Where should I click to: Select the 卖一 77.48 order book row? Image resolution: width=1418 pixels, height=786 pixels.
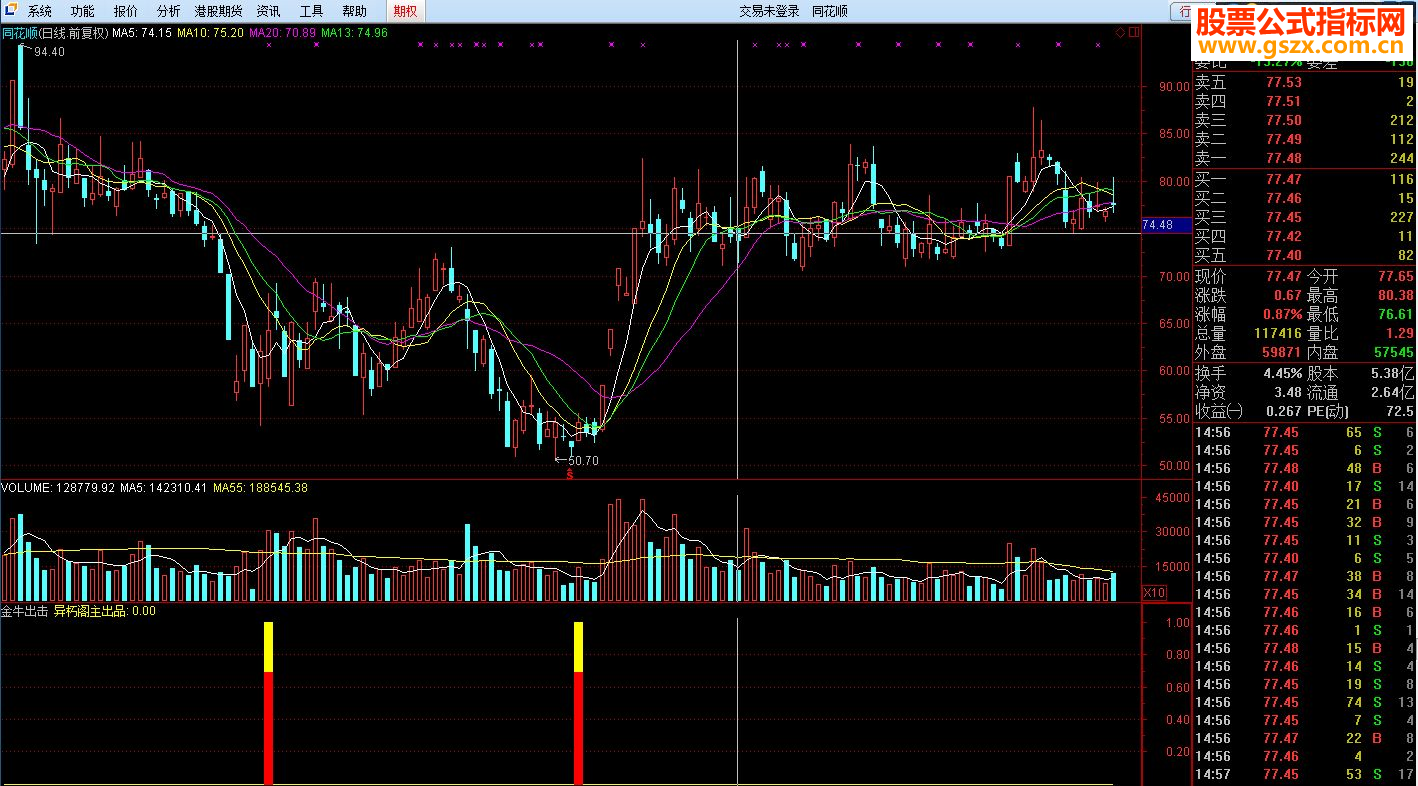pos(1305,158)
